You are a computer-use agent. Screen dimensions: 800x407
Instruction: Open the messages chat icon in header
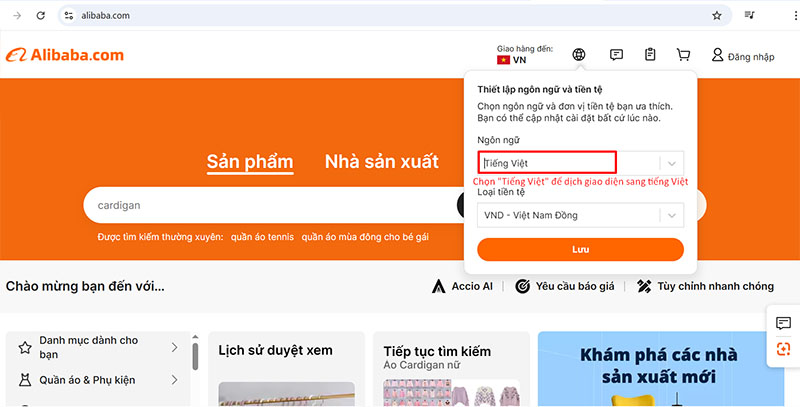pyautogui.click(x=616, y=54)
